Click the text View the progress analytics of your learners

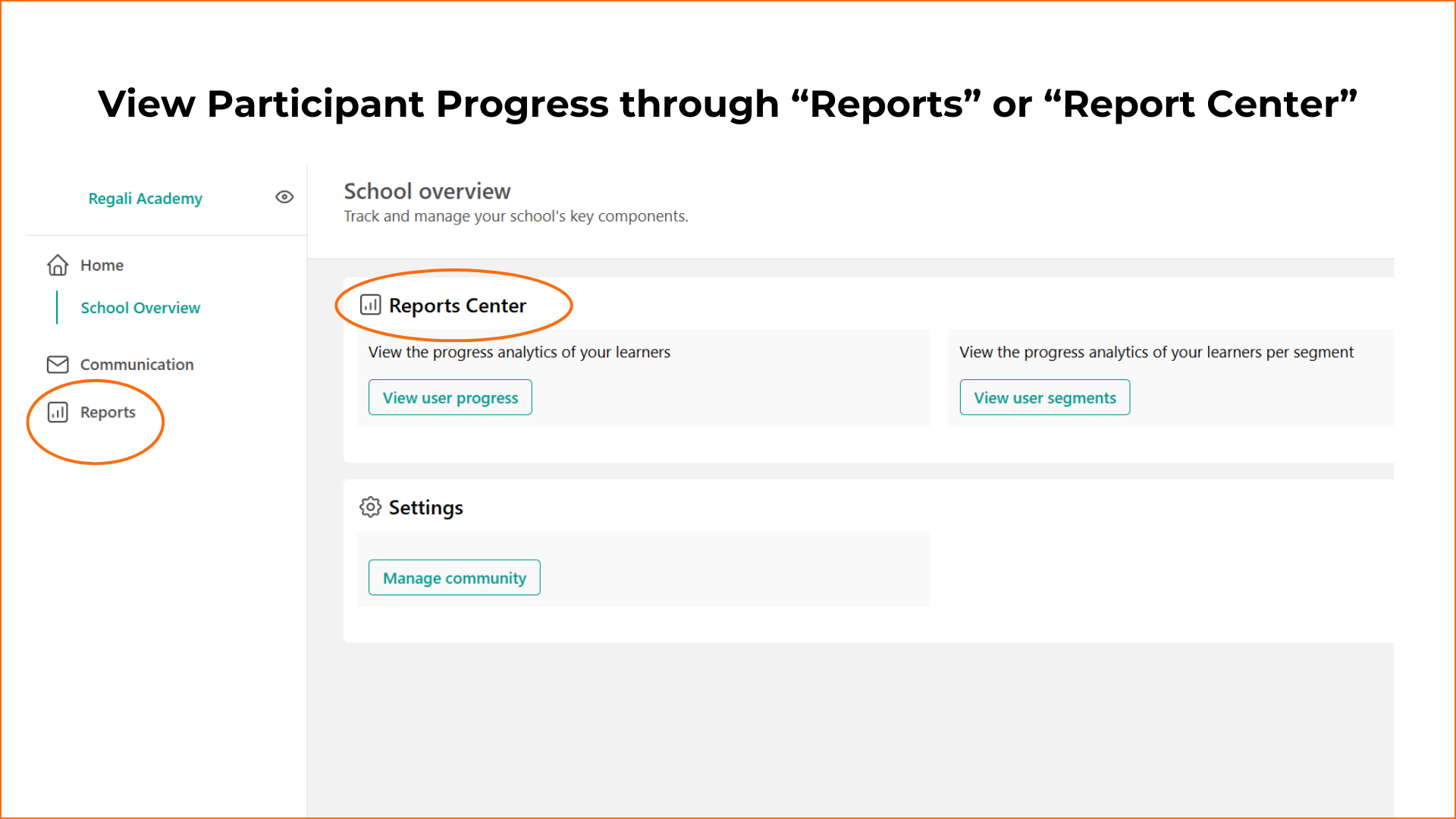tap(519, 352)
